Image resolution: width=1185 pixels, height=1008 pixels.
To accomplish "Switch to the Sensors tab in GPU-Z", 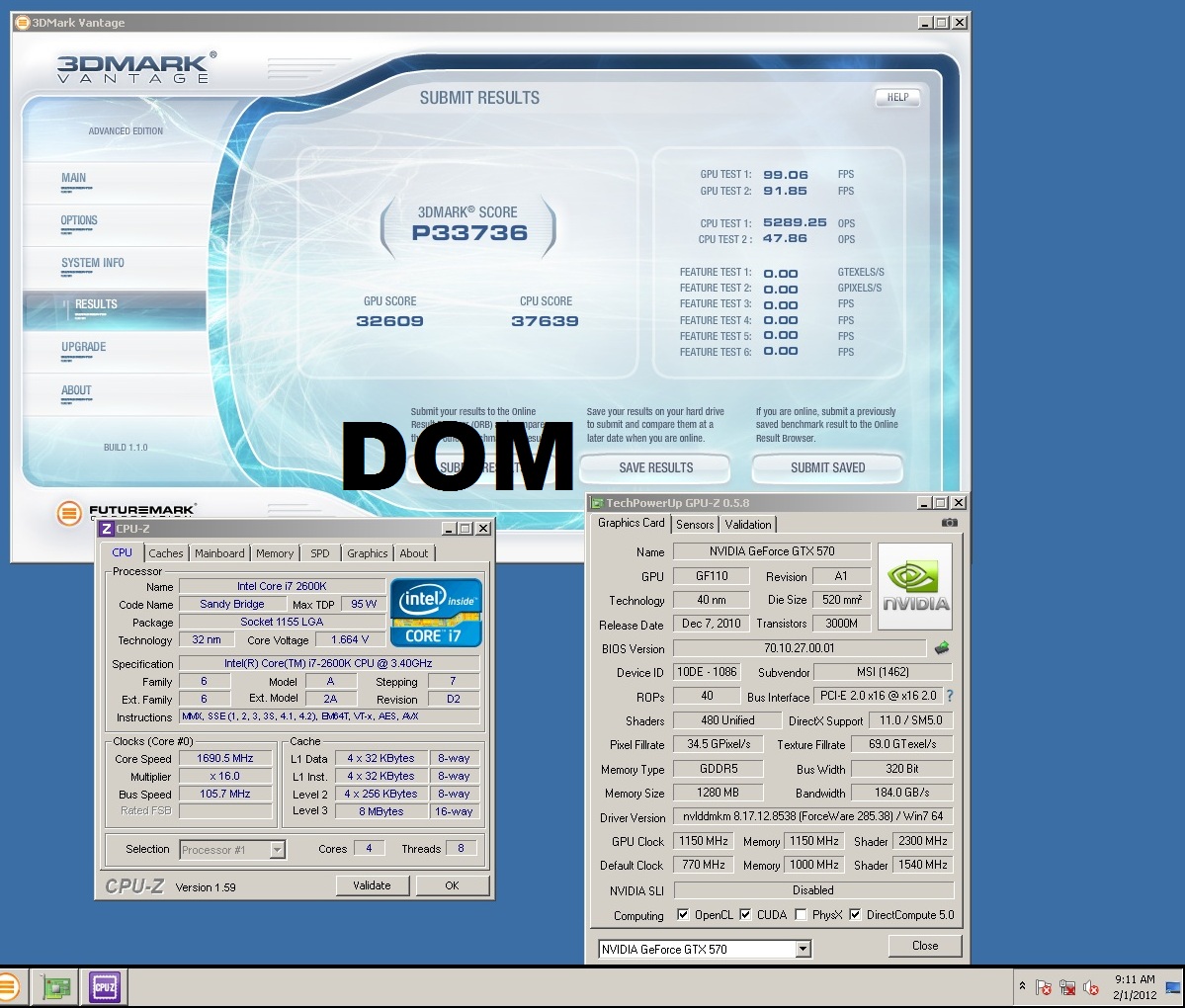I will pos(695,525).
